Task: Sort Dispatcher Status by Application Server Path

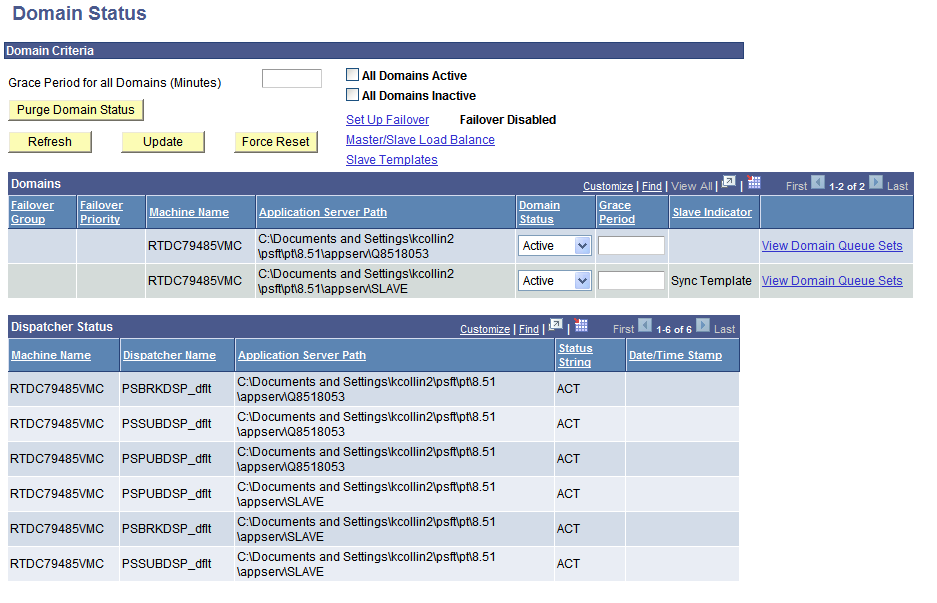Action: pos(302,355)
